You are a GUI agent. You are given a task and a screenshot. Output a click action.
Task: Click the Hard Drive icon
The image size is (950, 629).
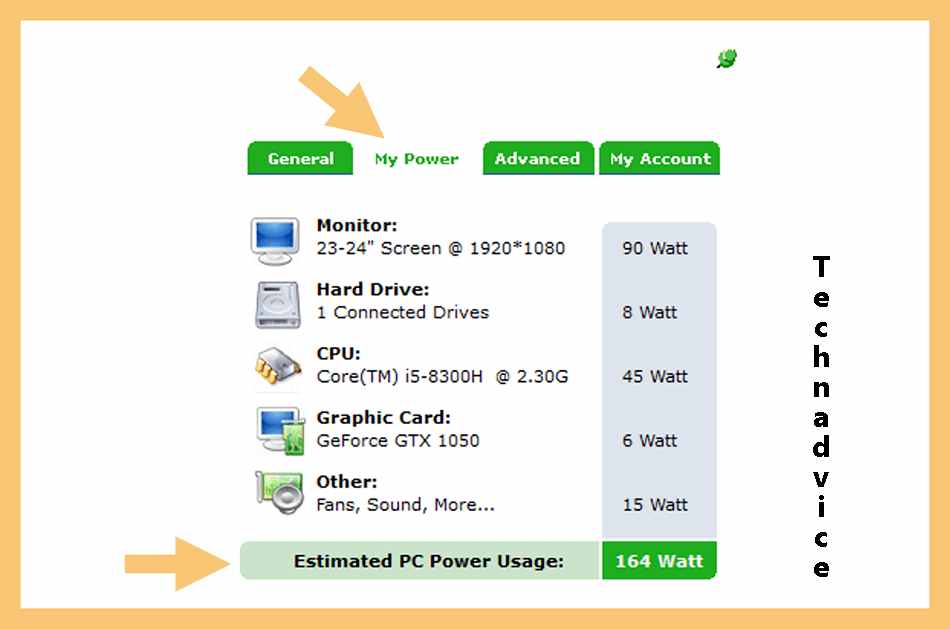click(x=277, y=305)
